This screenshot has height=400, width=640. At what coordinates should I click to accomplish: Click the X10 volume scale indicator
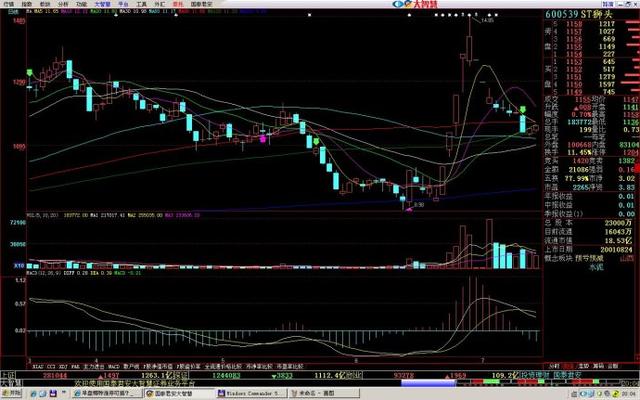[x=19, y=265]
